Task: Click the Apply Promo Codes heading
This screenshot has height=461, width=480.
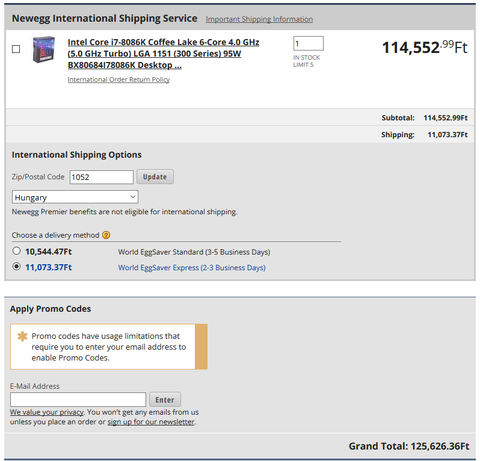Action: click(x=50, y=309)
